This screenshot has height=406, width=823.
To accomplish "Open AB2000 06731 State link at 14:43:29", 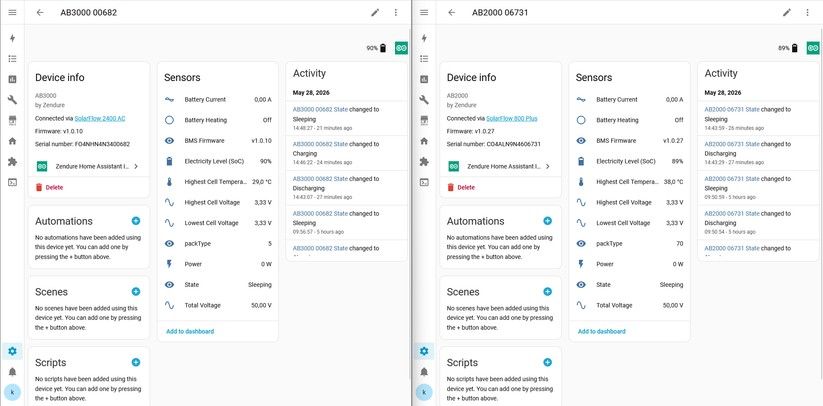I will coord(732,144).
